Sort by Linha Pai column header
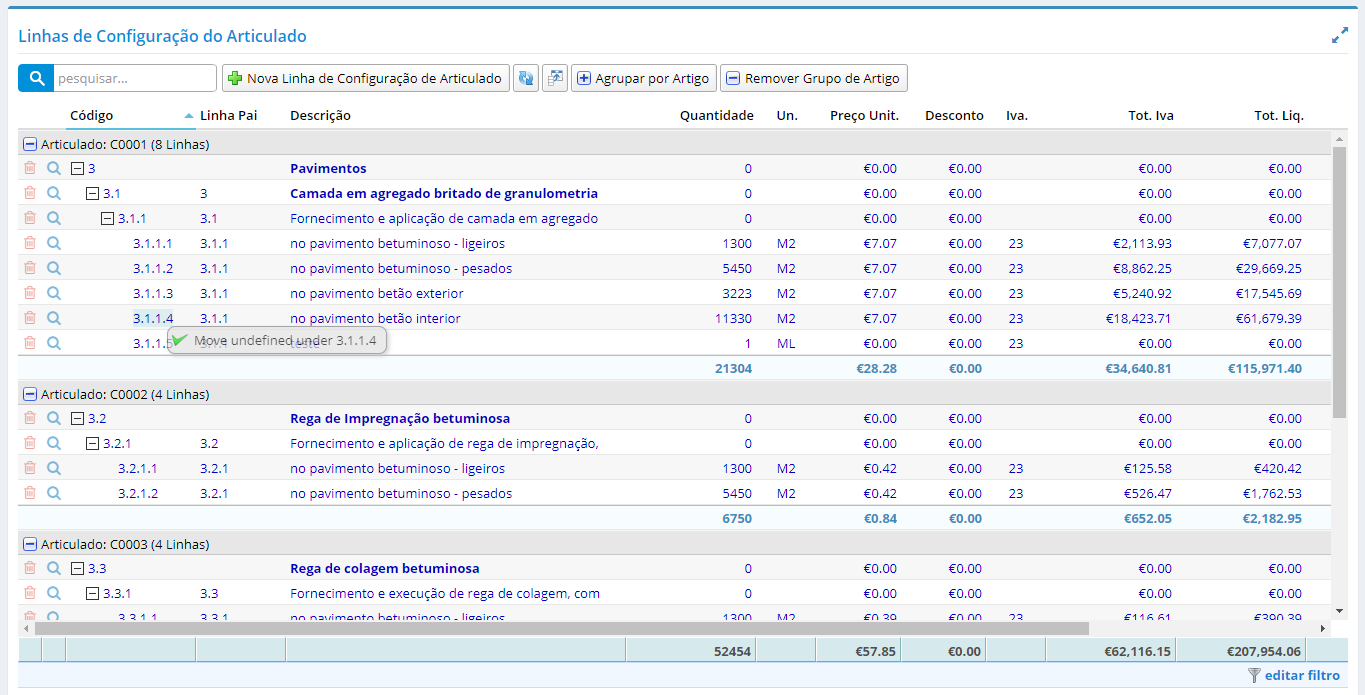 pos(228,115)
